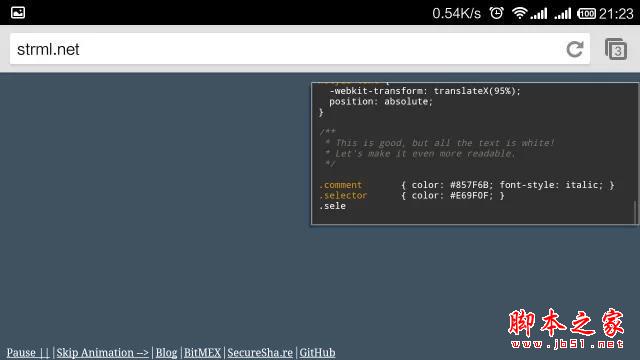Tap the battery 100 indicator
640x360 pixels.
[587, 13]
